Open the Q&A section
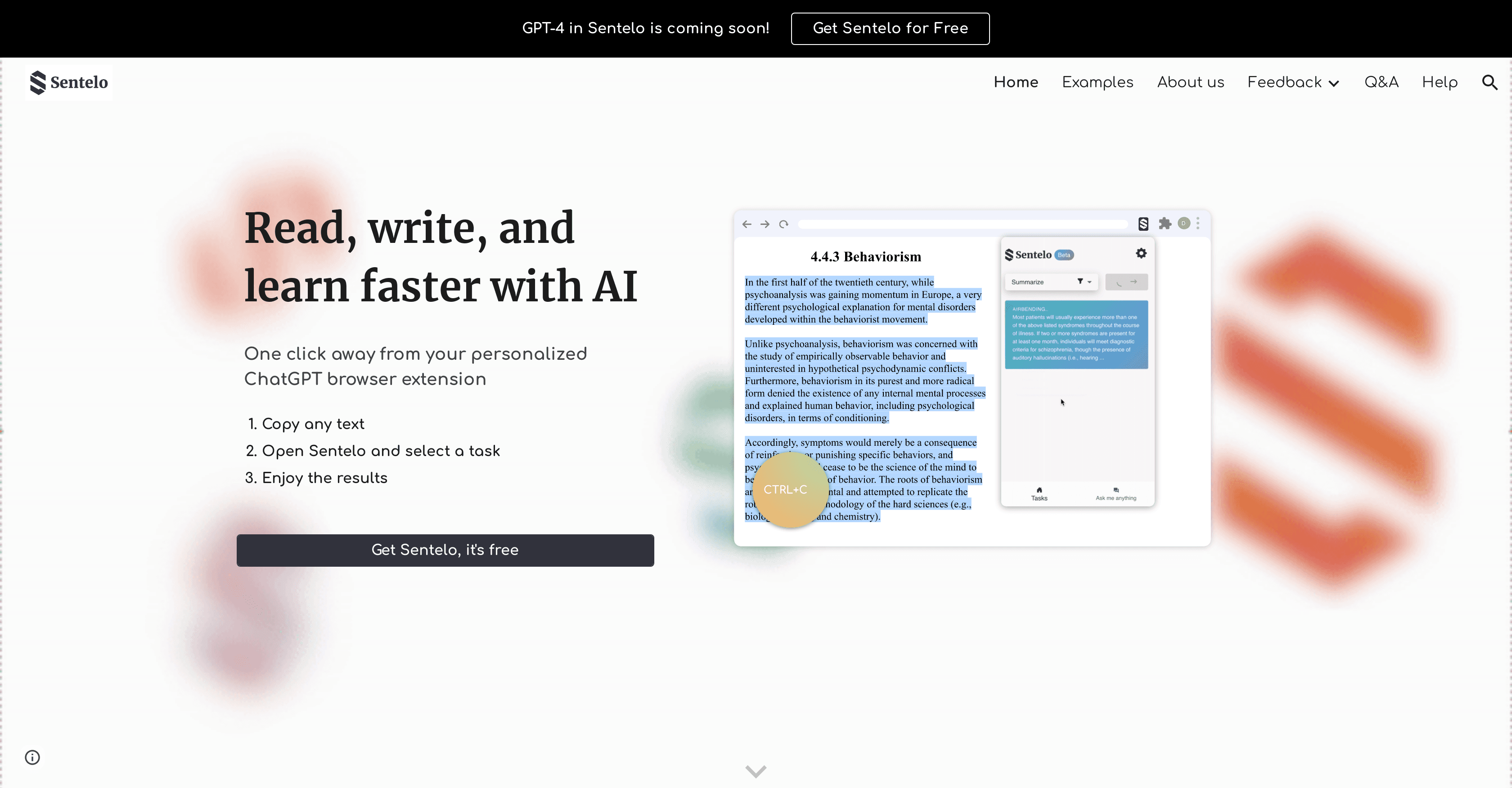1512x788 pixels. 1381,82
